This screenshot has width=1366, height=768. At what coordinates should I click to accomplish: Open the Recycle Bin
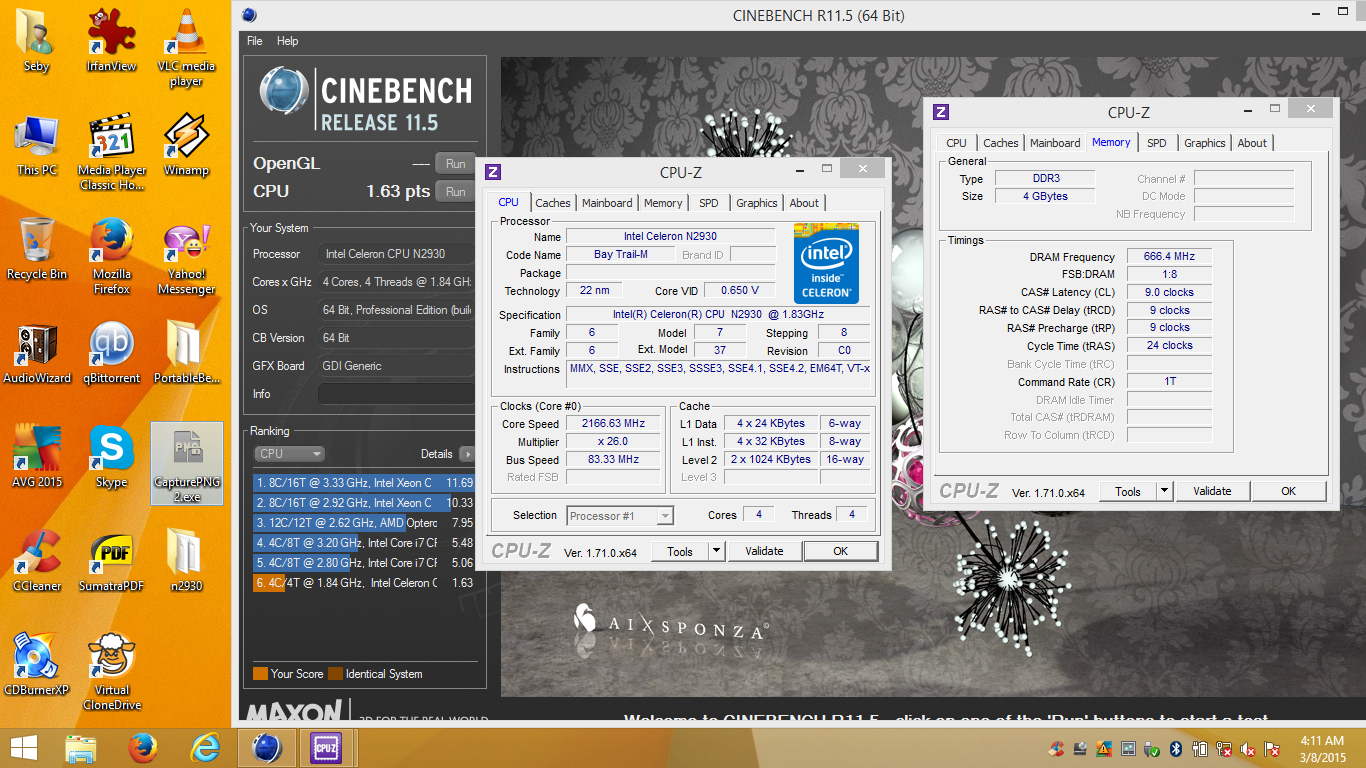[x=37, y=248]
